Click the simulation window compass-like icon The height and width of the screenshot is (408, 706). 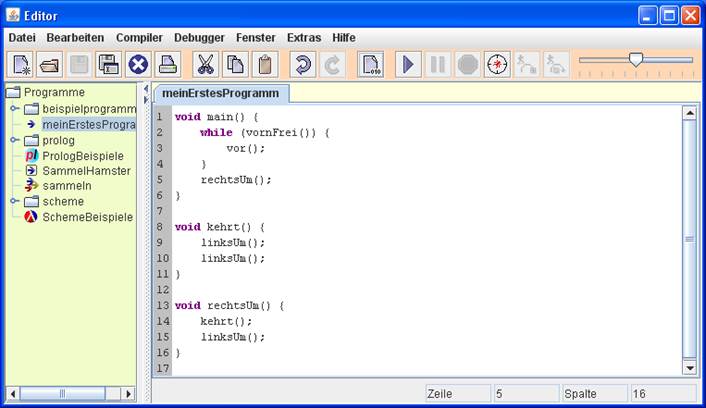click(x=497, y=65)
